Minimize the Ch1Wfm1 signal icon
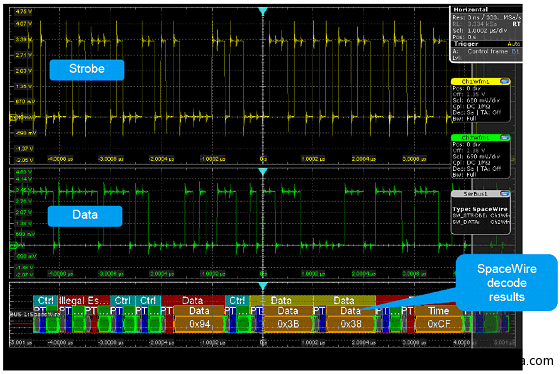 (504, 81)
